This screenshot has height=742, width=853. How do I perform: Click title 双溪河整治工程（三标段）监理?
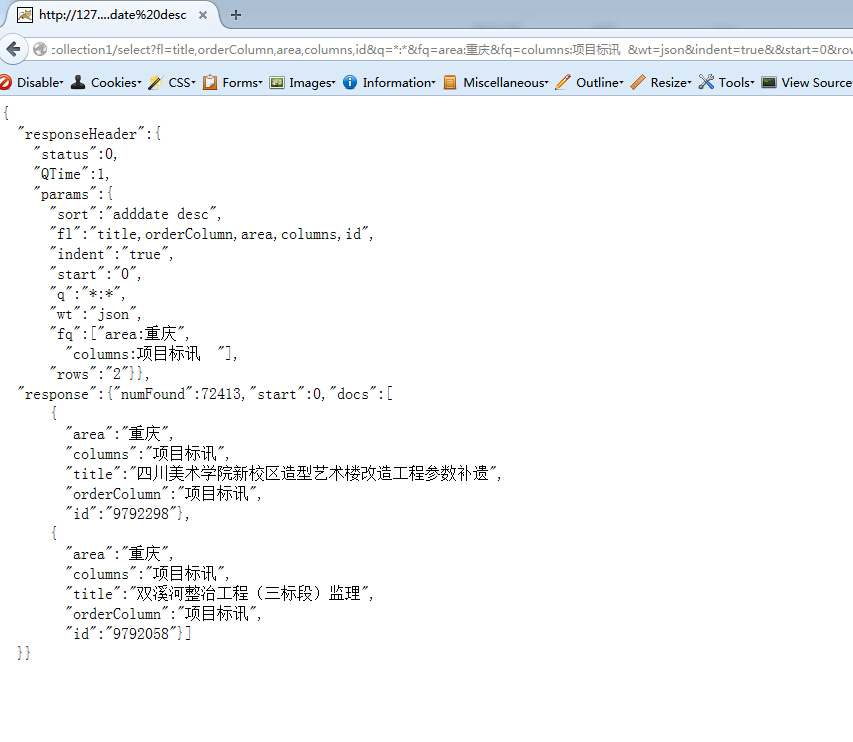coord(219,593)
